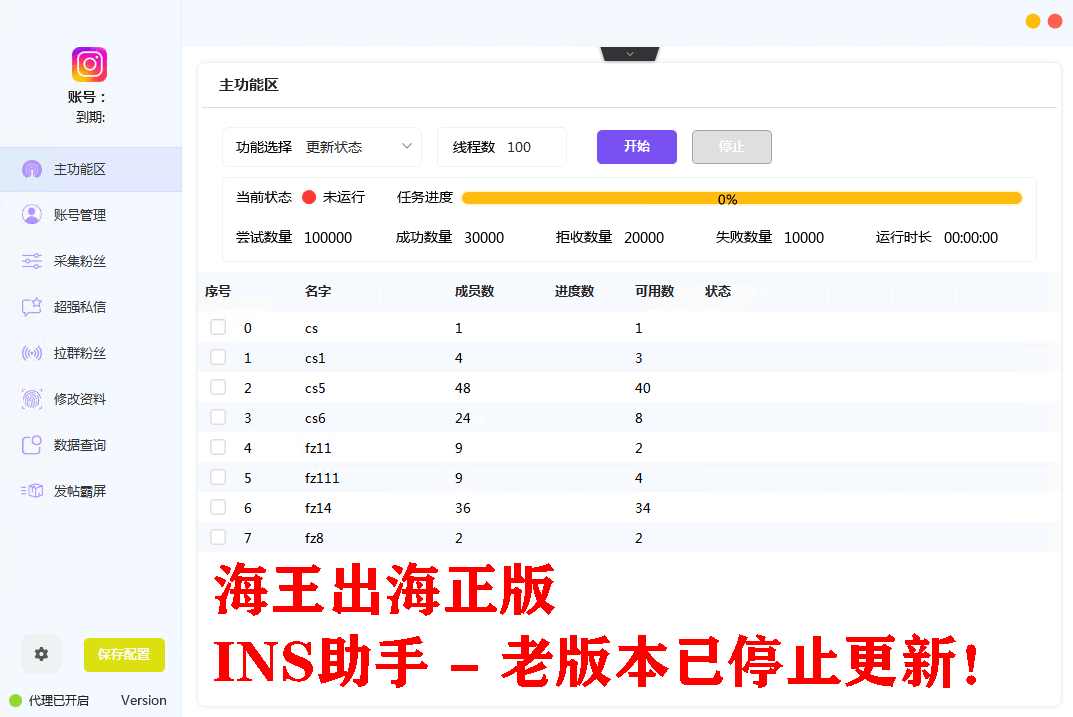Open the 发帖霸屏 cube icon
The height and width of the screenshot is (717, 1073).
tap(32, 491)
